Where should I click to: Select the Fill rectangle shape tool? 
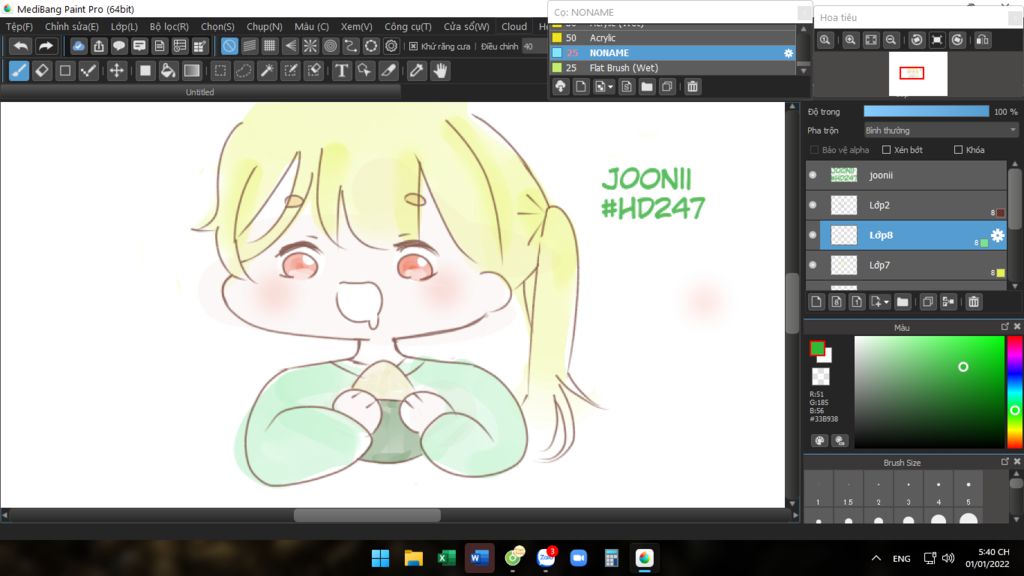click(145, 71)
